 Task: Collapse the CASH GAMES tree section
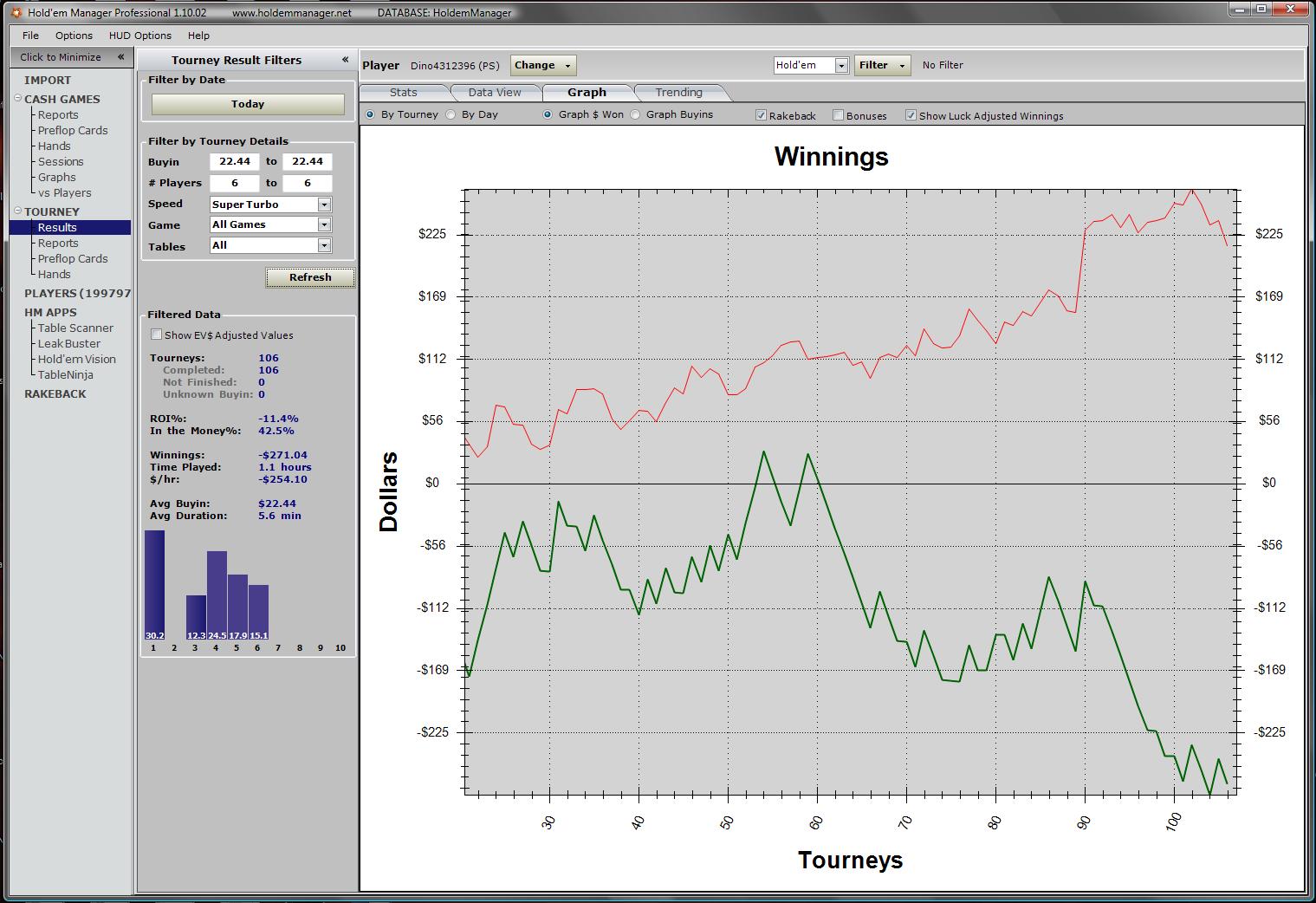click(x=18, y=98)
